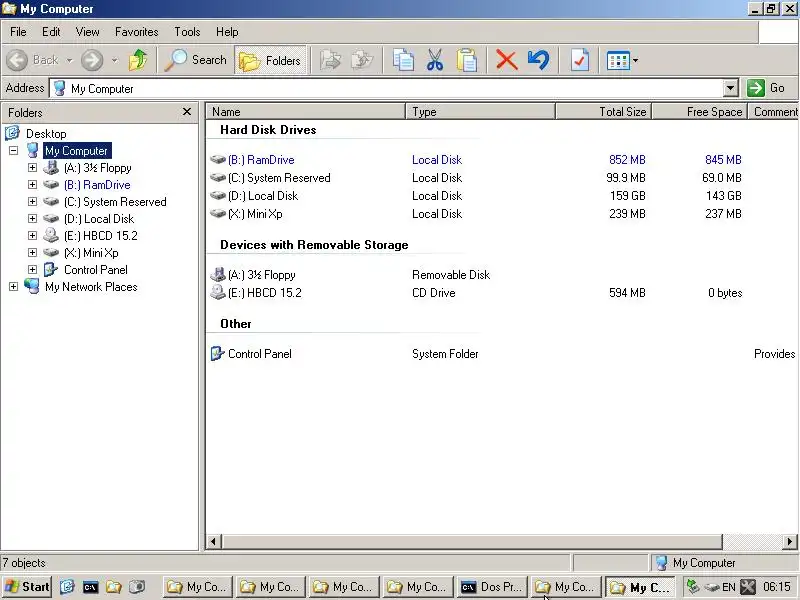Click (A:) 3½ Floppy icon in list
This screenshot has height=600, width=800.
[218, 274]
